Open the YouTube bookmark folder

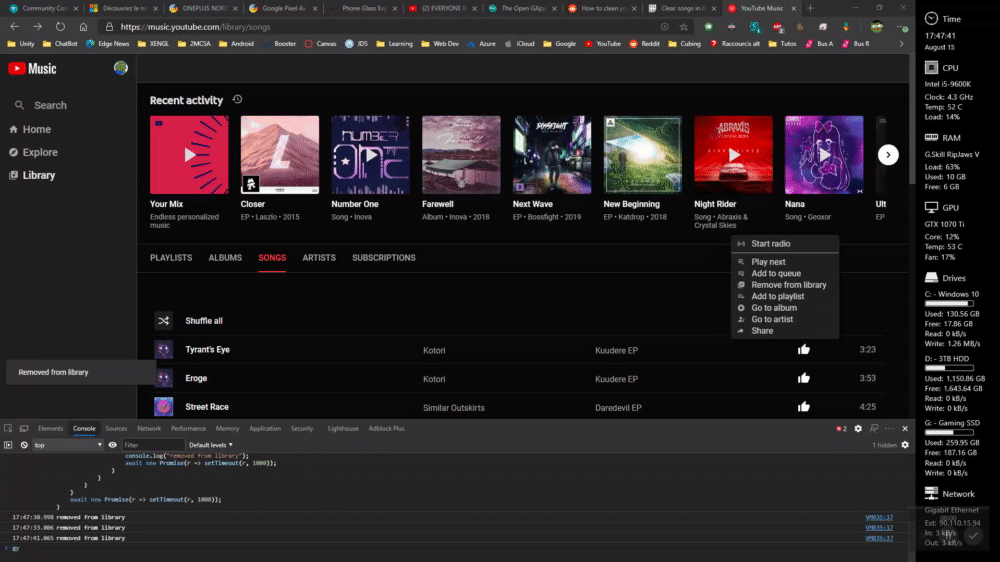pos(603,44)
